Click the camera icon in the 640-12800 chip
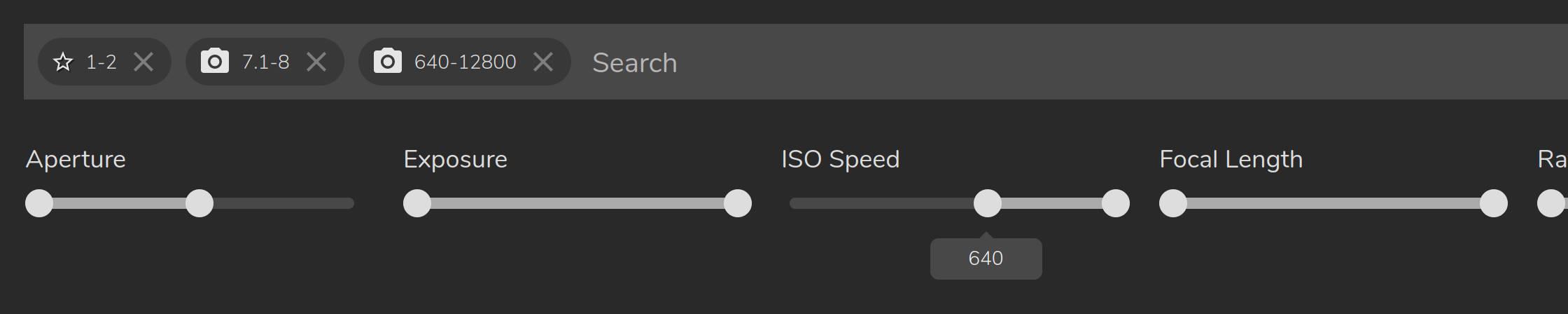This screenshot has height=314, width=1568. click(387, 62)
